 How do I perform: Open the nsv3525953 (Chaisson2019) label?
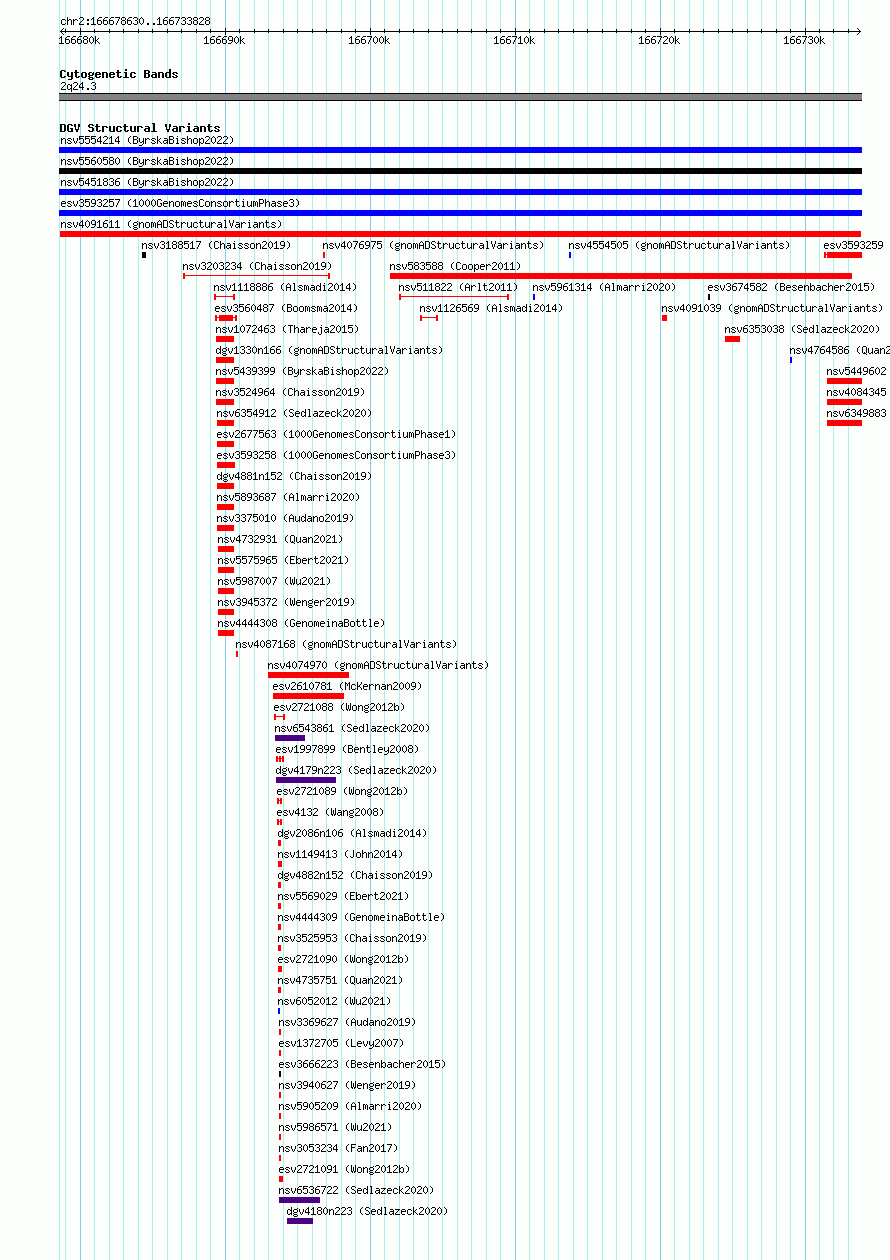[352, 938]
